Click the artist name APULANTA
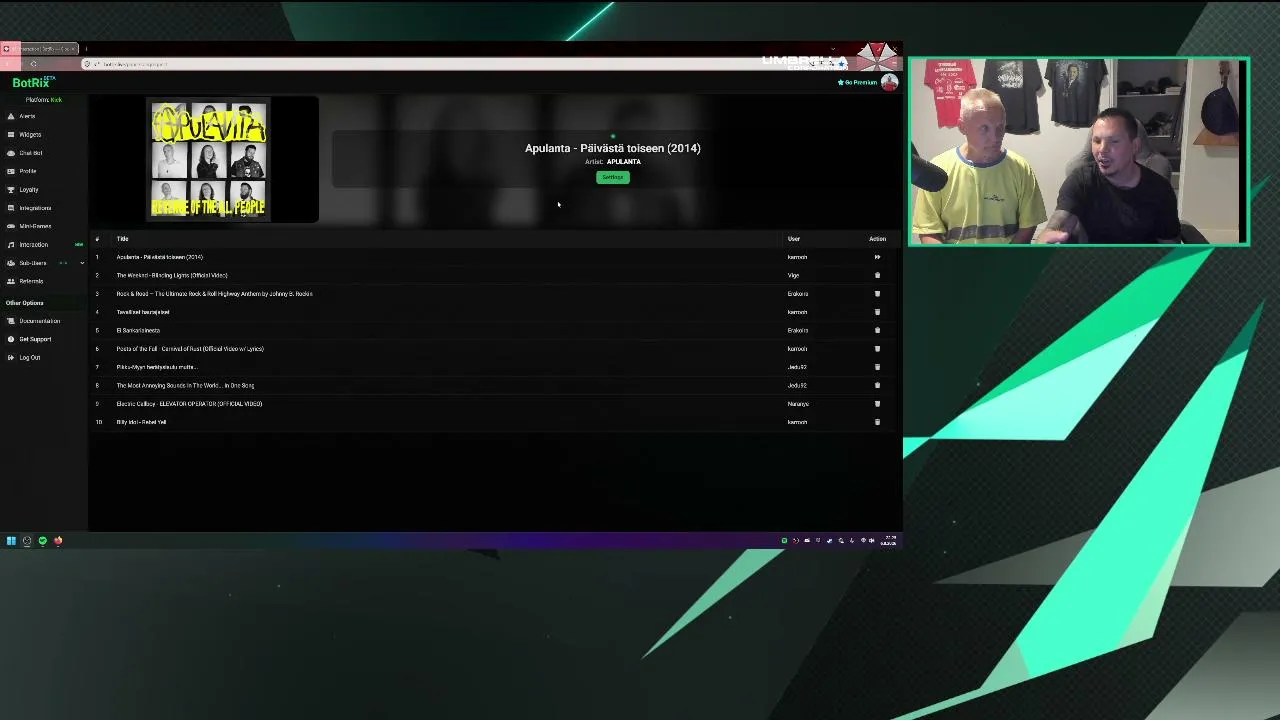The image size is (1280, 720). pyautogui.click(x=624, y=162)
